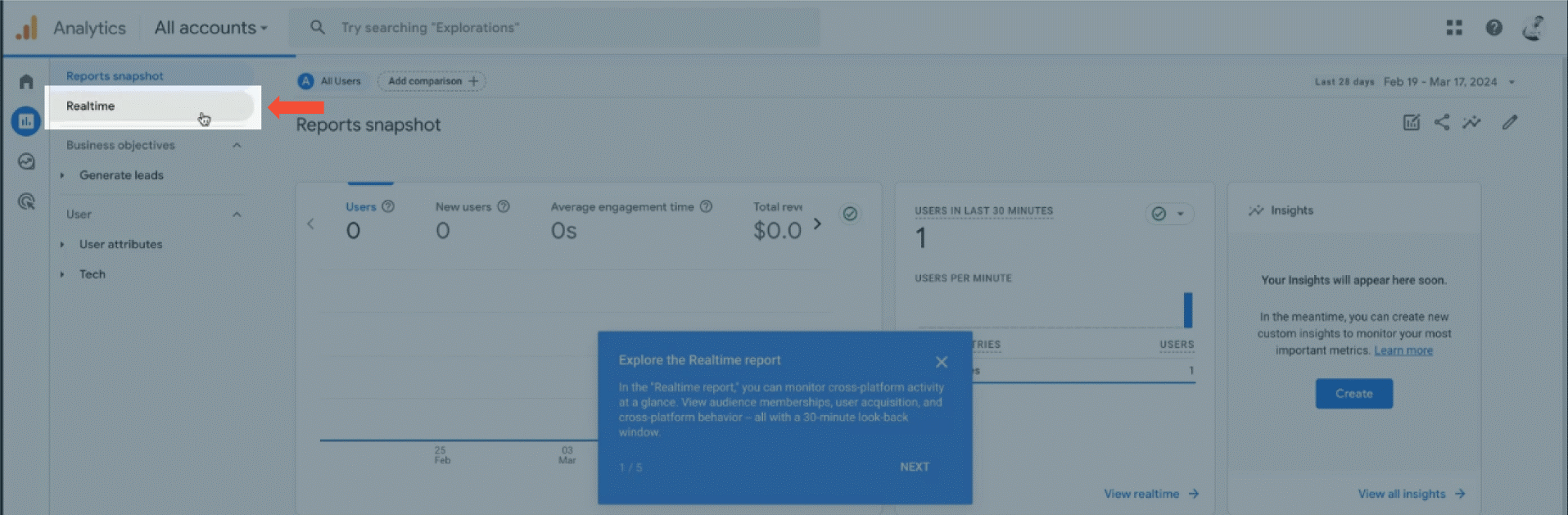1568x515 pixels.
Task: Click NEXT in the tour popup
Action: [915, 467]
